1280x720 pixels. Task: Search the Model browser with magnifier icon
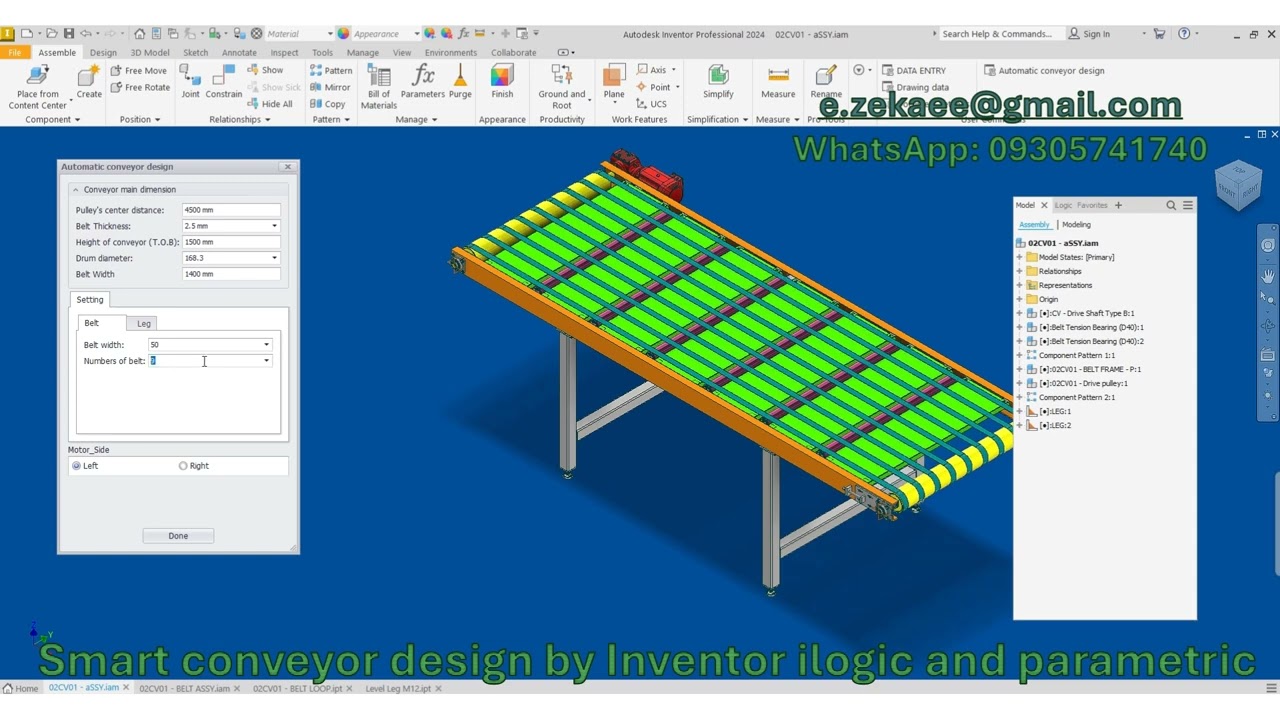click(1171, 205)
